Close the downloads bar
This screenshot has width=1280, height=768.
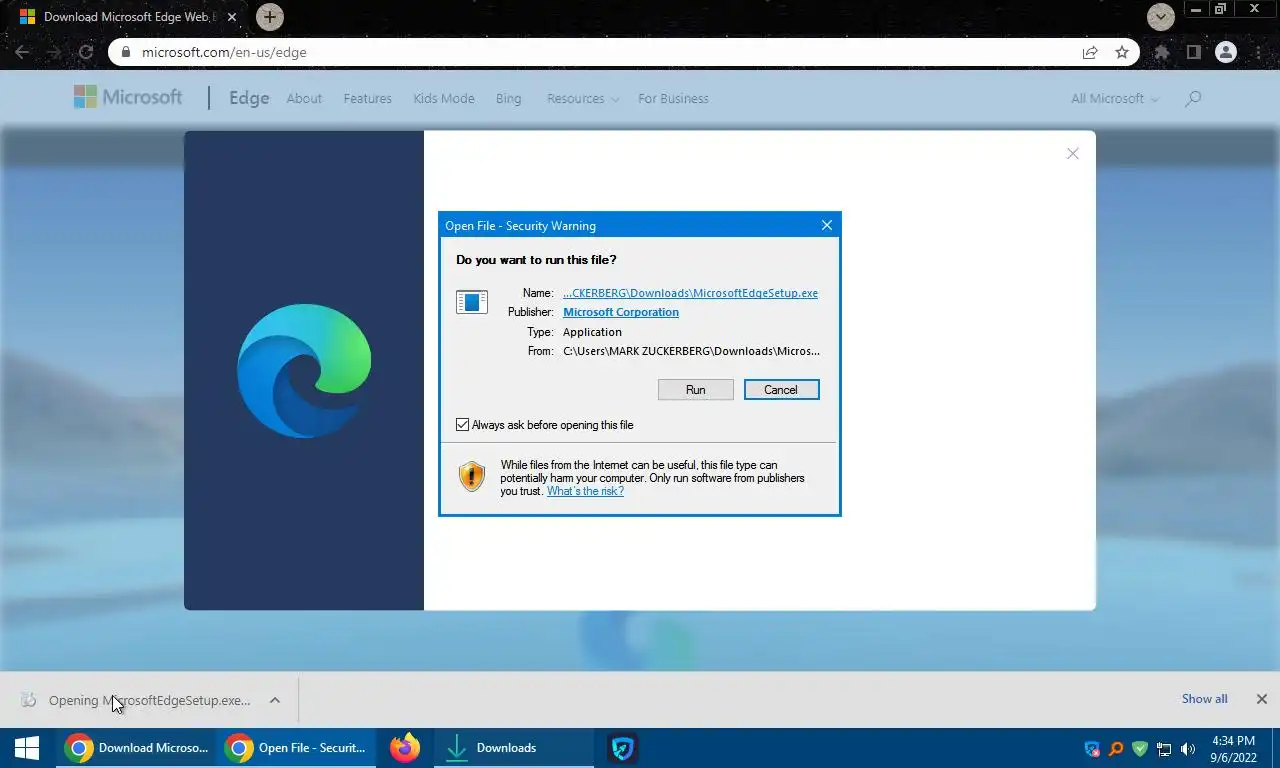[x=1261, y=699]
